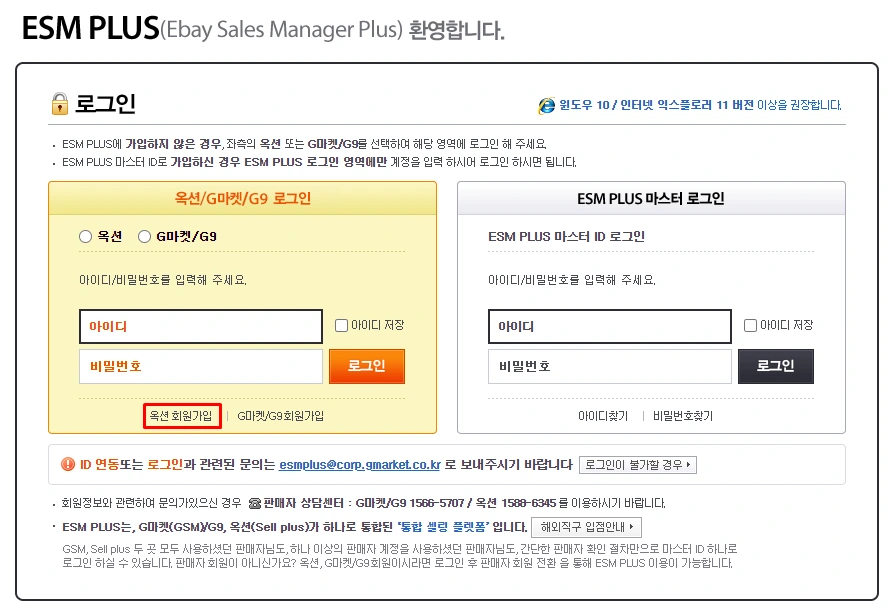This screenshot has width=895, height=616.
Task: Click the 로그인이 불가할 경우 button
Action: click(638, 465)
